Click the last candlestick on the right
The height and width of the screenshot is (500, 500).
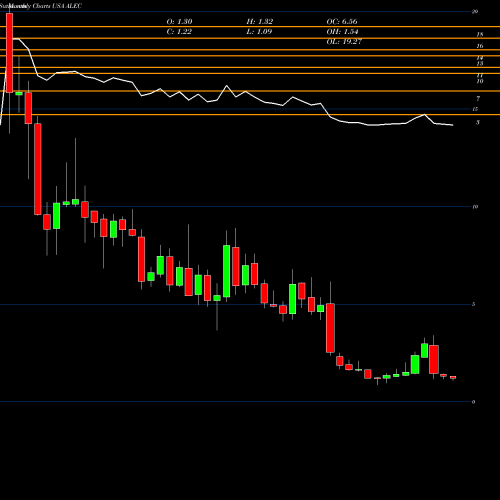click(x=453, y=377)
